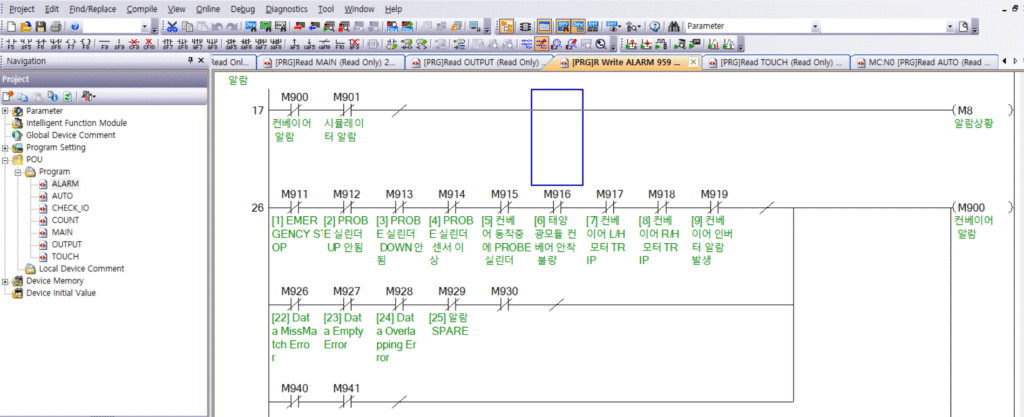Insert open contact with F5 ladder icon
The height and width of the screenshot is (417, 1024).
[x=11, y=44]
